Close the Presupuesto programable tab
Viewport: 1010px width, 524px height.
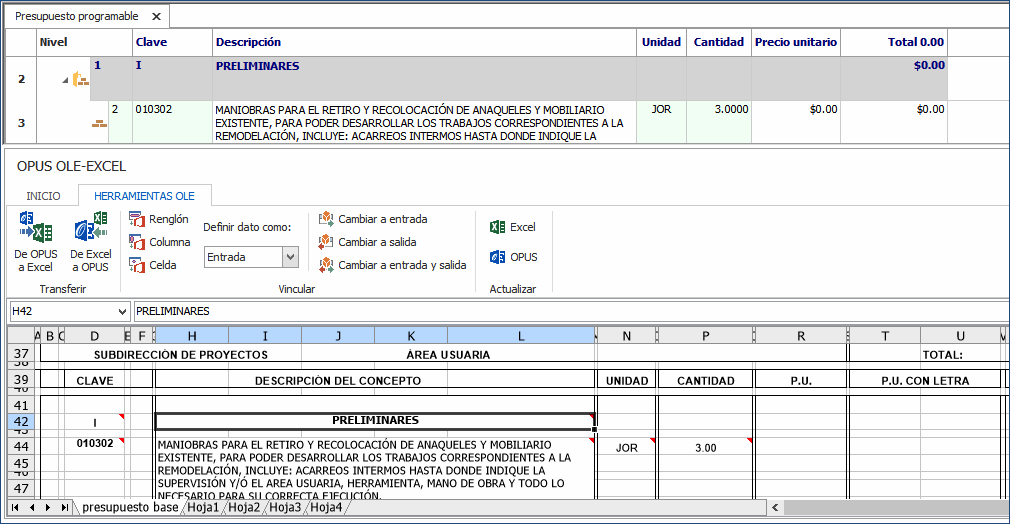[x=157, y=16]
